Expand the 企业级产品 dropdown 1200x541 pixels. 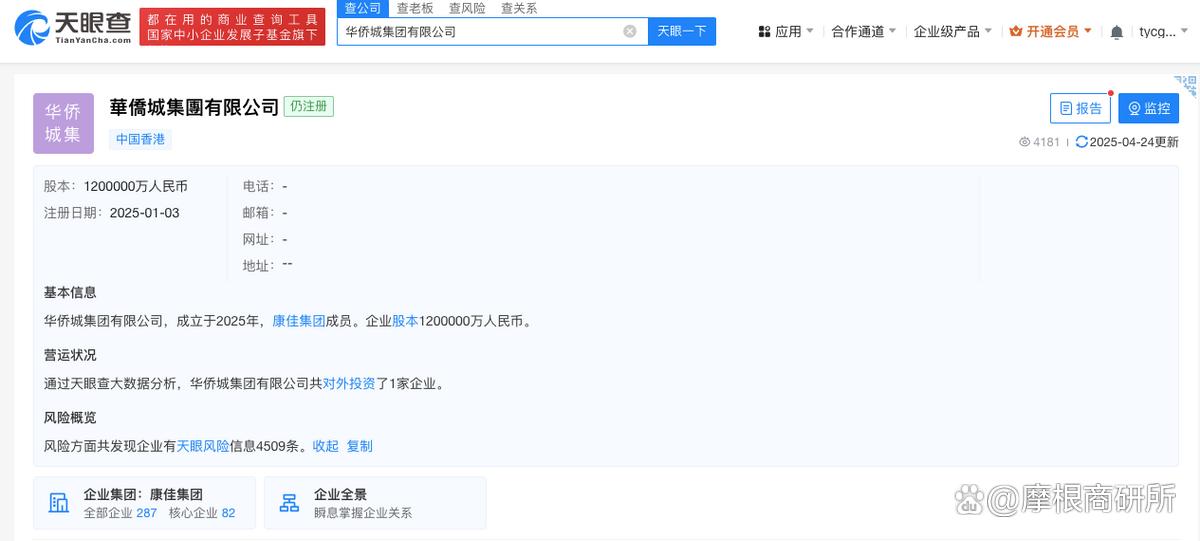(953, 32)
